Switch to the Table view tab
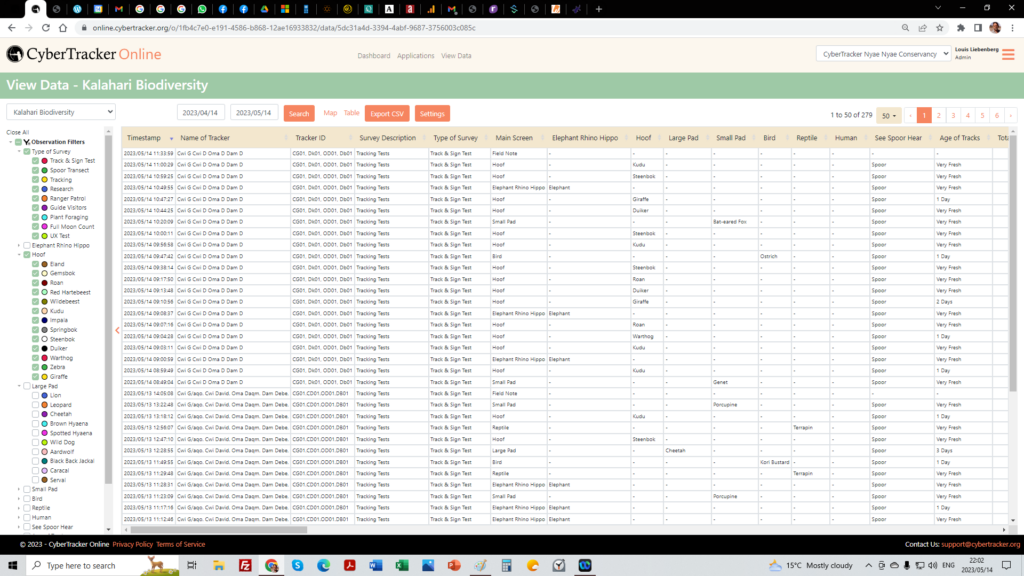 pos(351,113)
